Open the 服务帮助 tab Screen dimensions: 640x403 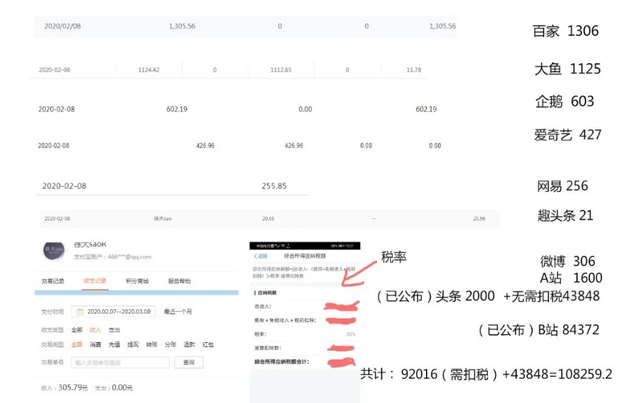point(179,281)
